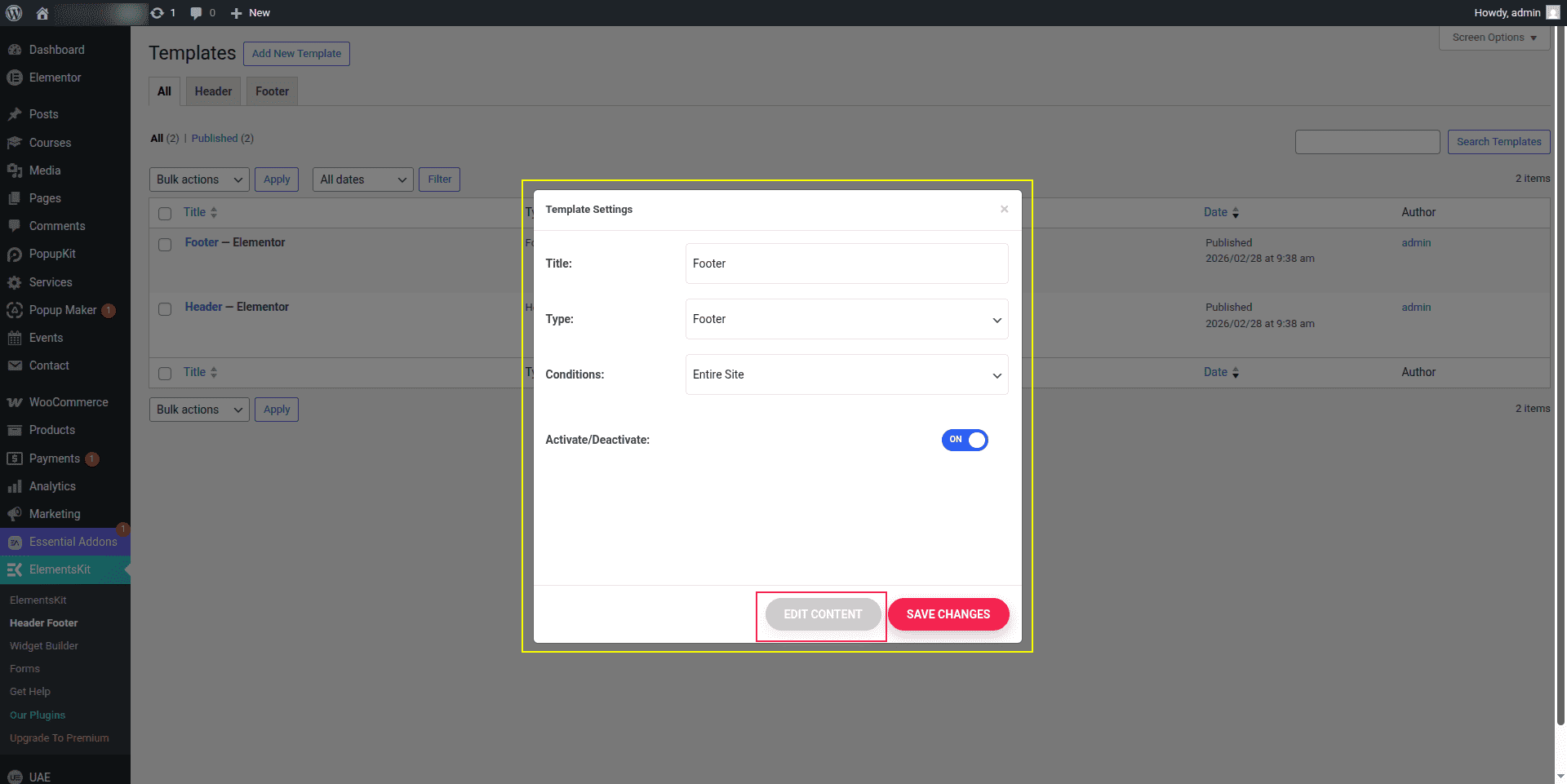
Task: Click the WordPress logo icon
Action: click(x=14, y=13)
